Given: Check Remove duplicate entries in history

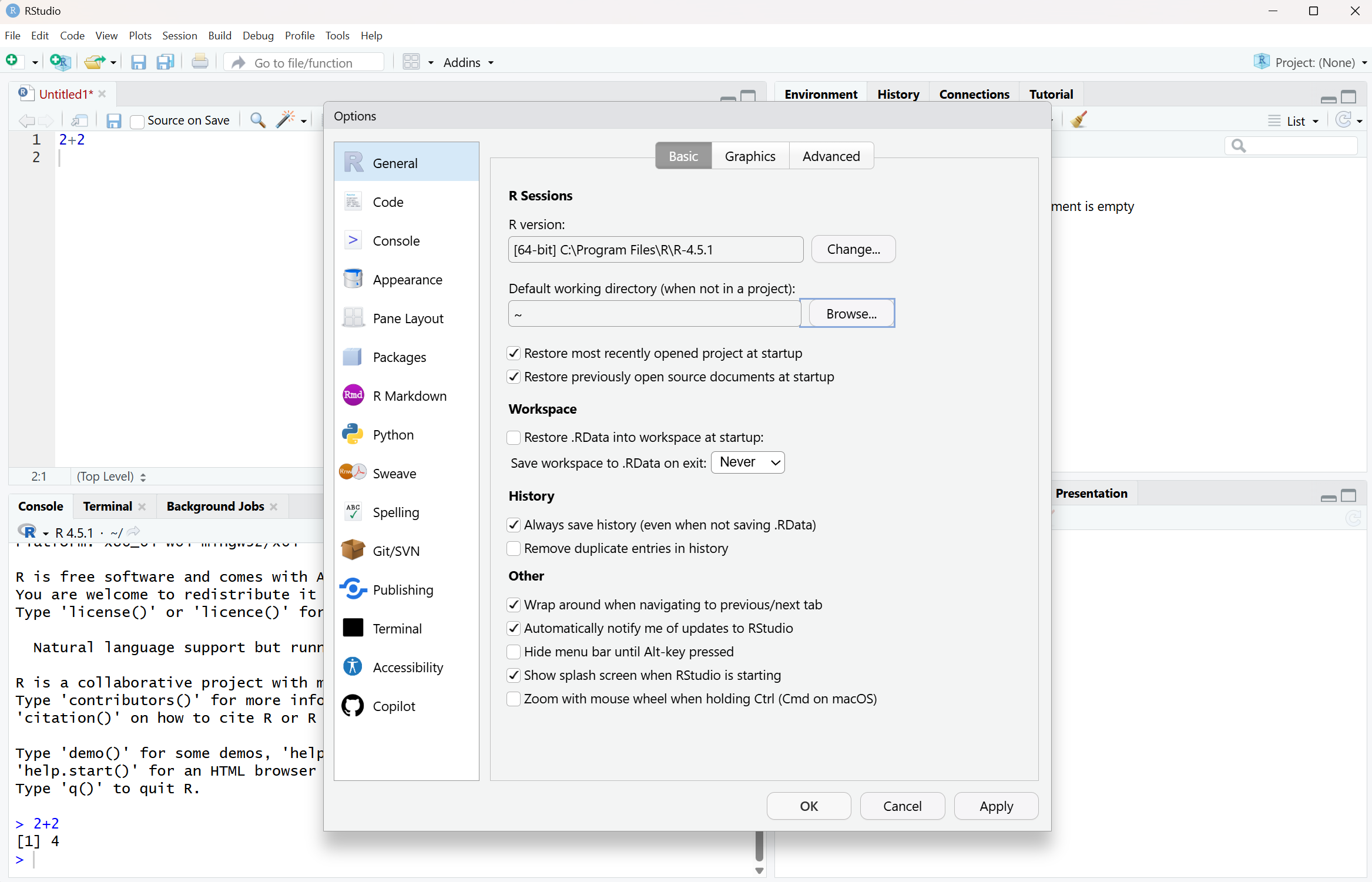Looking at the screenshot, I should coord(514,548).
